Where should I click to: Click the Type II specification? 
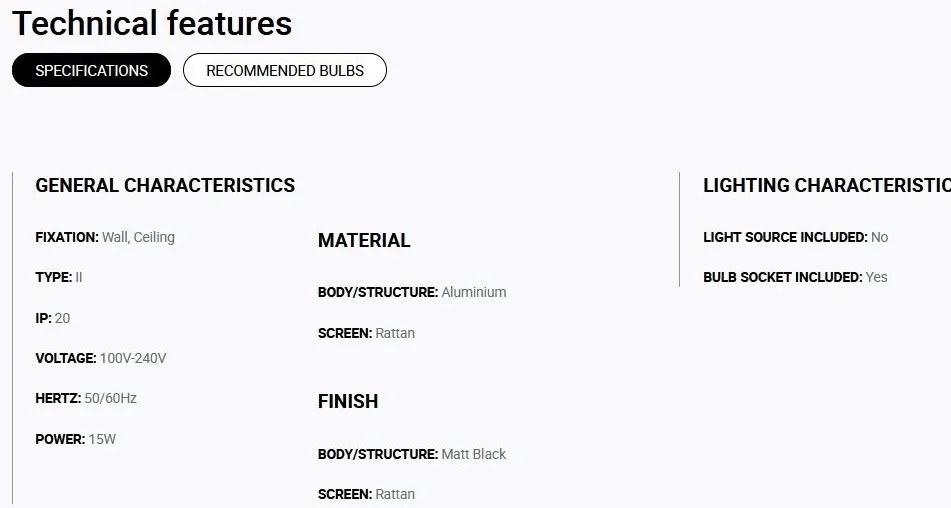click(59, 278)
